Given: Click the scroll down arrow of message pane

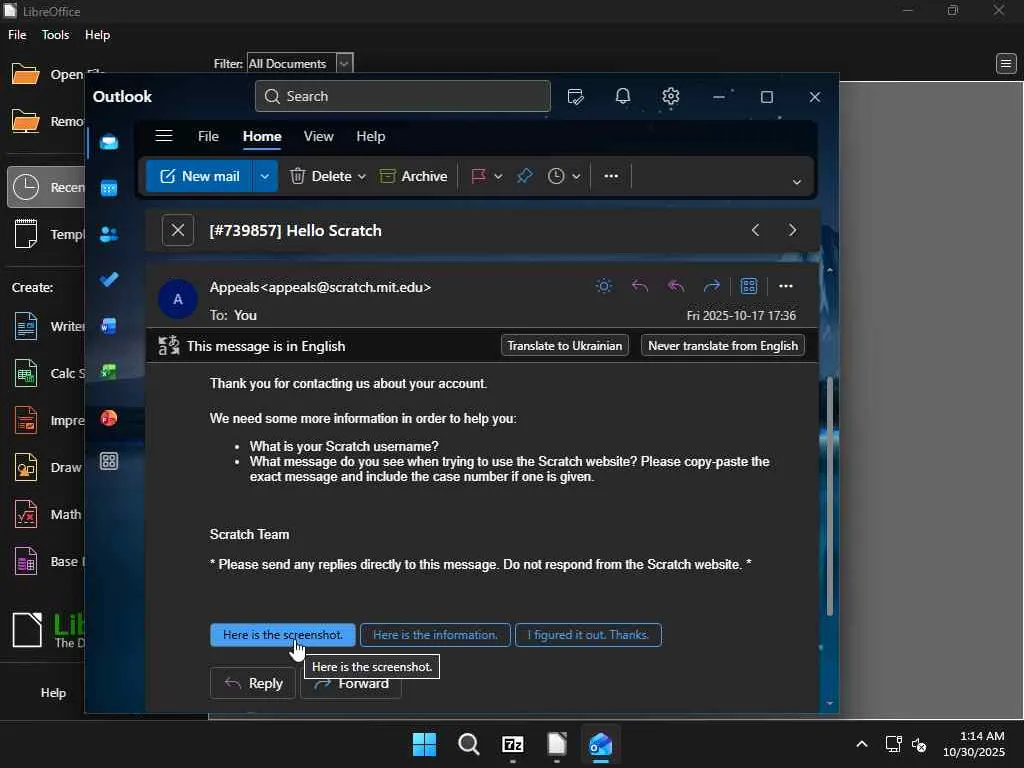Looking at the screenshot, I should (x=829, y=703).
